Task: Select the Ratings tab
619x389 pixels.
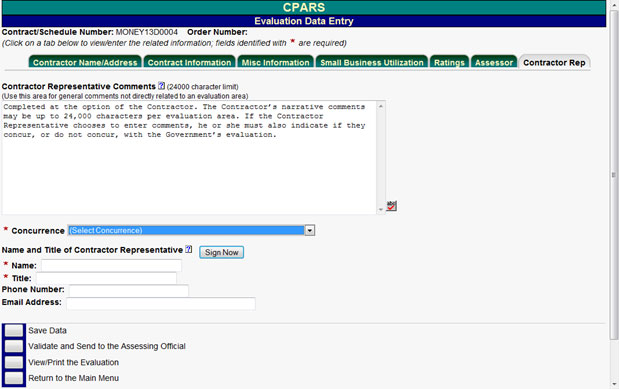Action: [x=449, y=62]
